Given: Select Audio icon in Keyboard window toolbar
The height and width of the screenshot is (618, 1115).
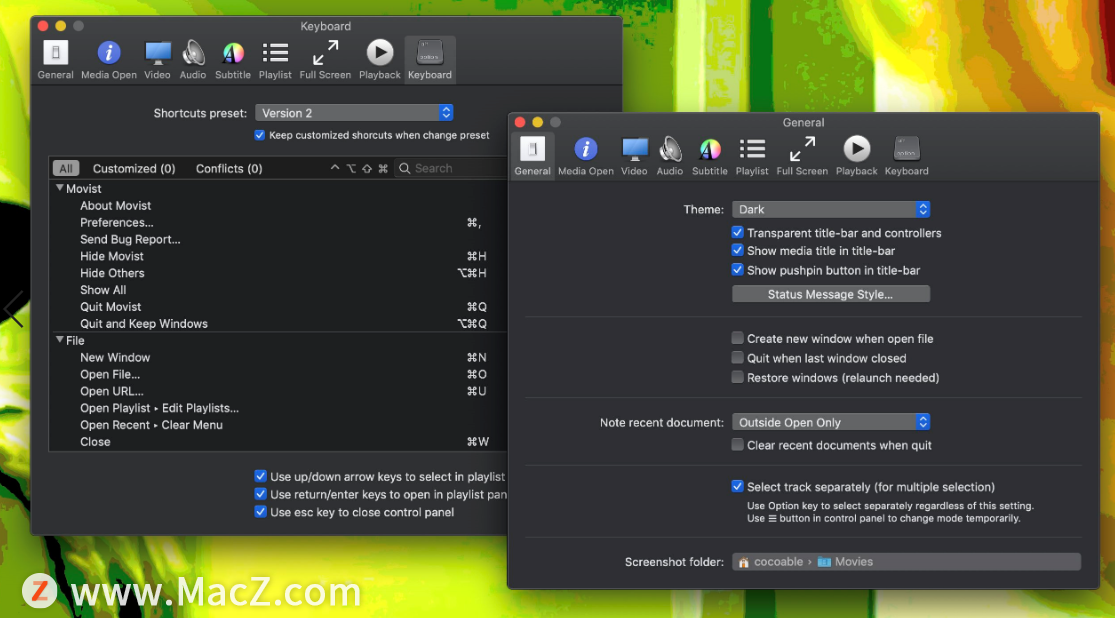Looking at the screenshot, I should click(x=193, y=60).
